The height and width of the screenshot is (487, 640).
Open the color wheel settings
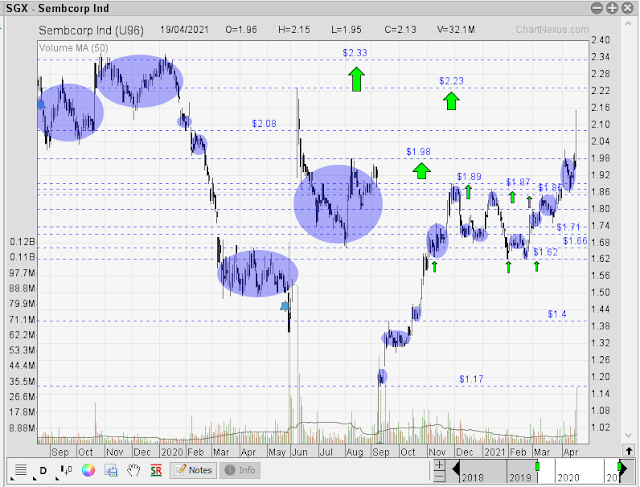pos(88,470)
